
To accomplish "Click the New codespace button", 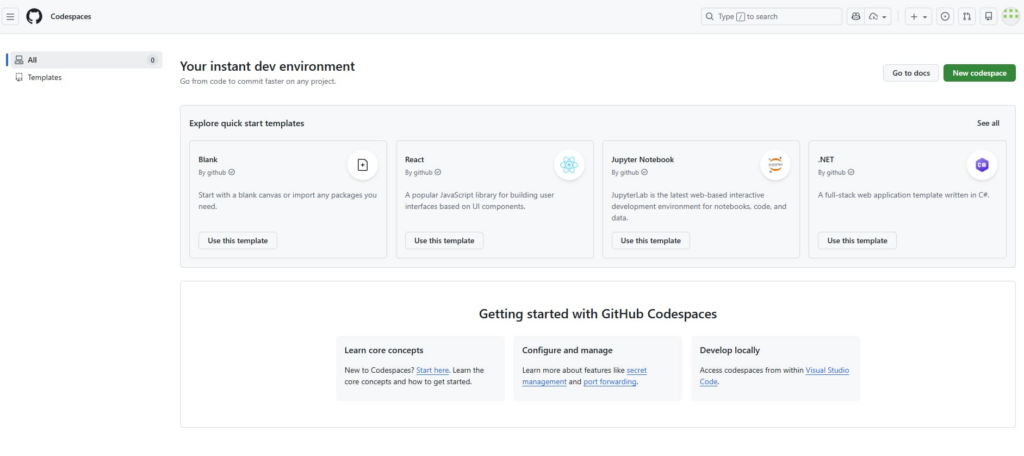I will pyautogui.click(x=979, y=73).
